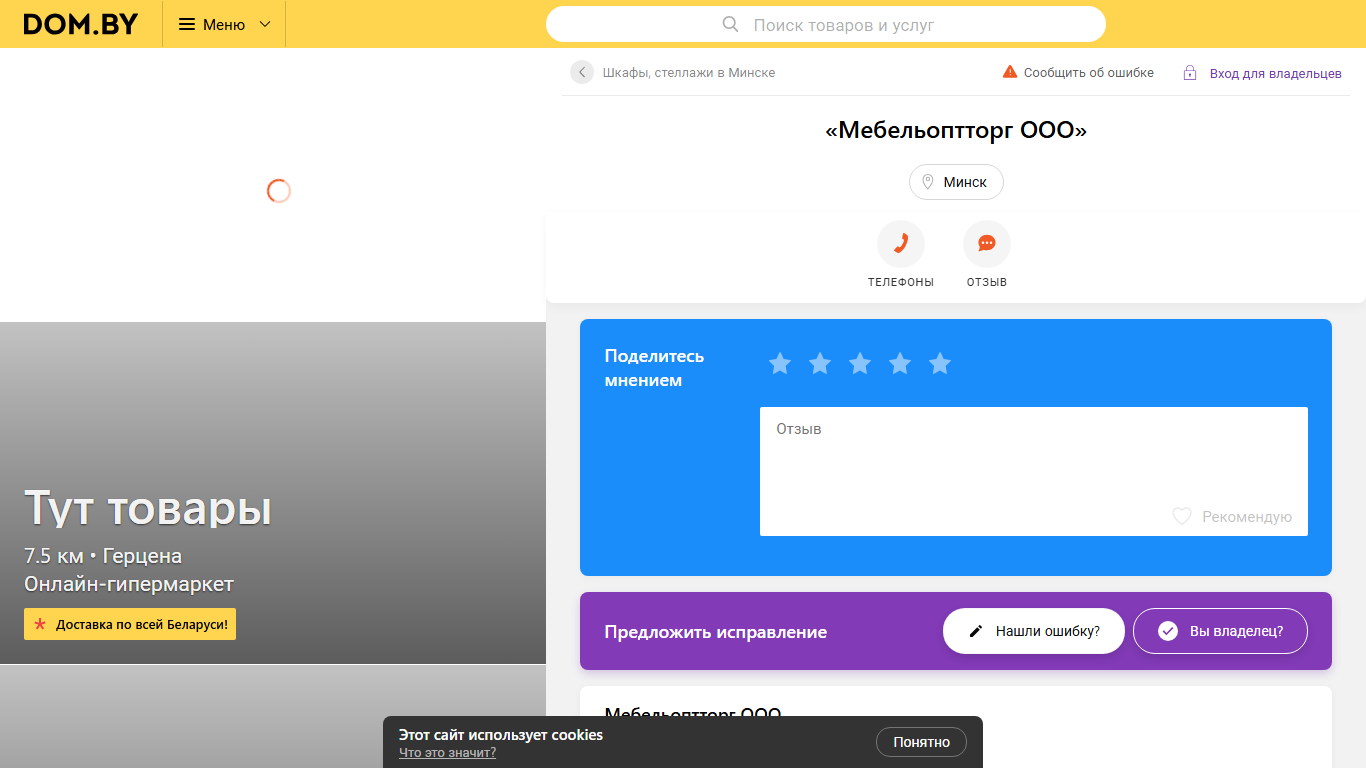The image size is (1366, 768).
Task: Open Что это значит? cookie link
Action: coord(447,753)
